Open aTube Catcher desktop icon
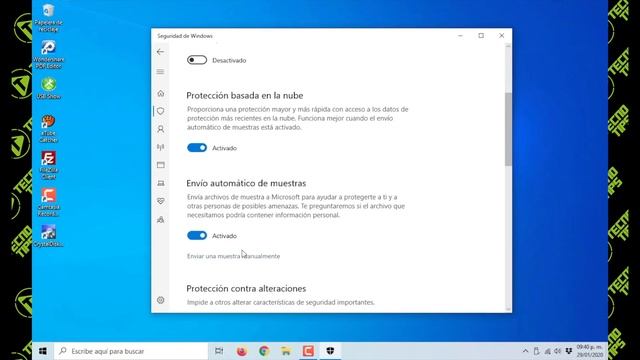Image resolution: width=640 pixels, height=360 pixels. [x=48, y=129]
